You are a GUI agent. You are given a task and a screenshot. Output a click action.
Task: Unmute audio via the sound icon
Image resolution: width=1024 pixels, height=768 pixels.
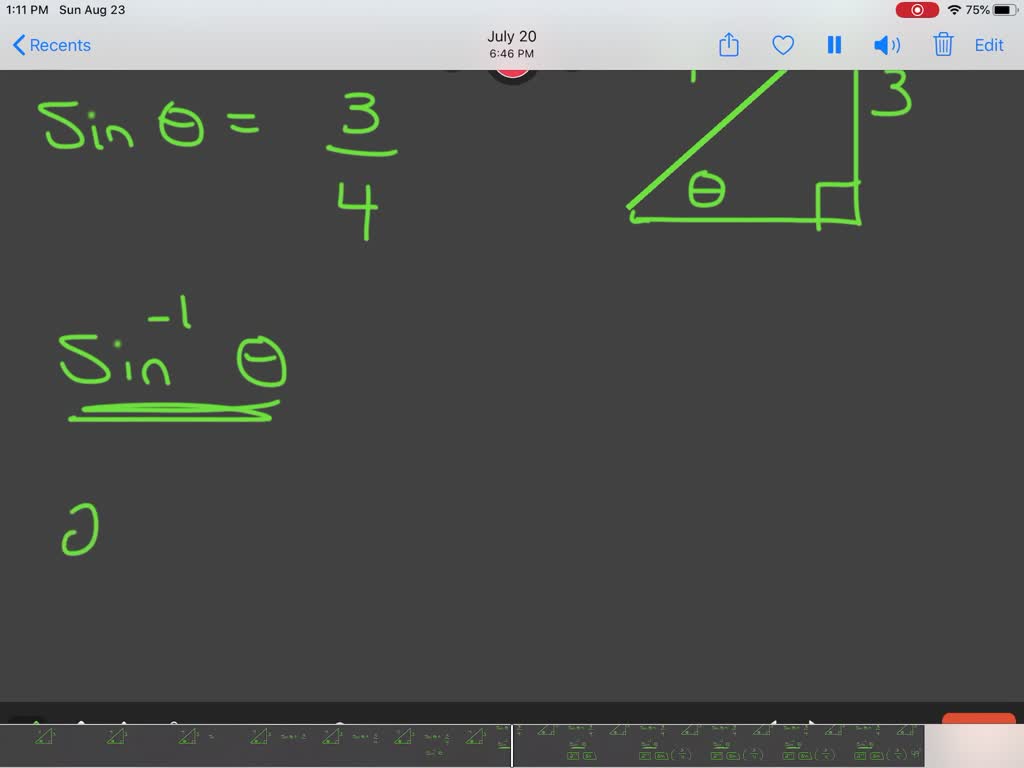pyautogui.click(x=886, y=45)
